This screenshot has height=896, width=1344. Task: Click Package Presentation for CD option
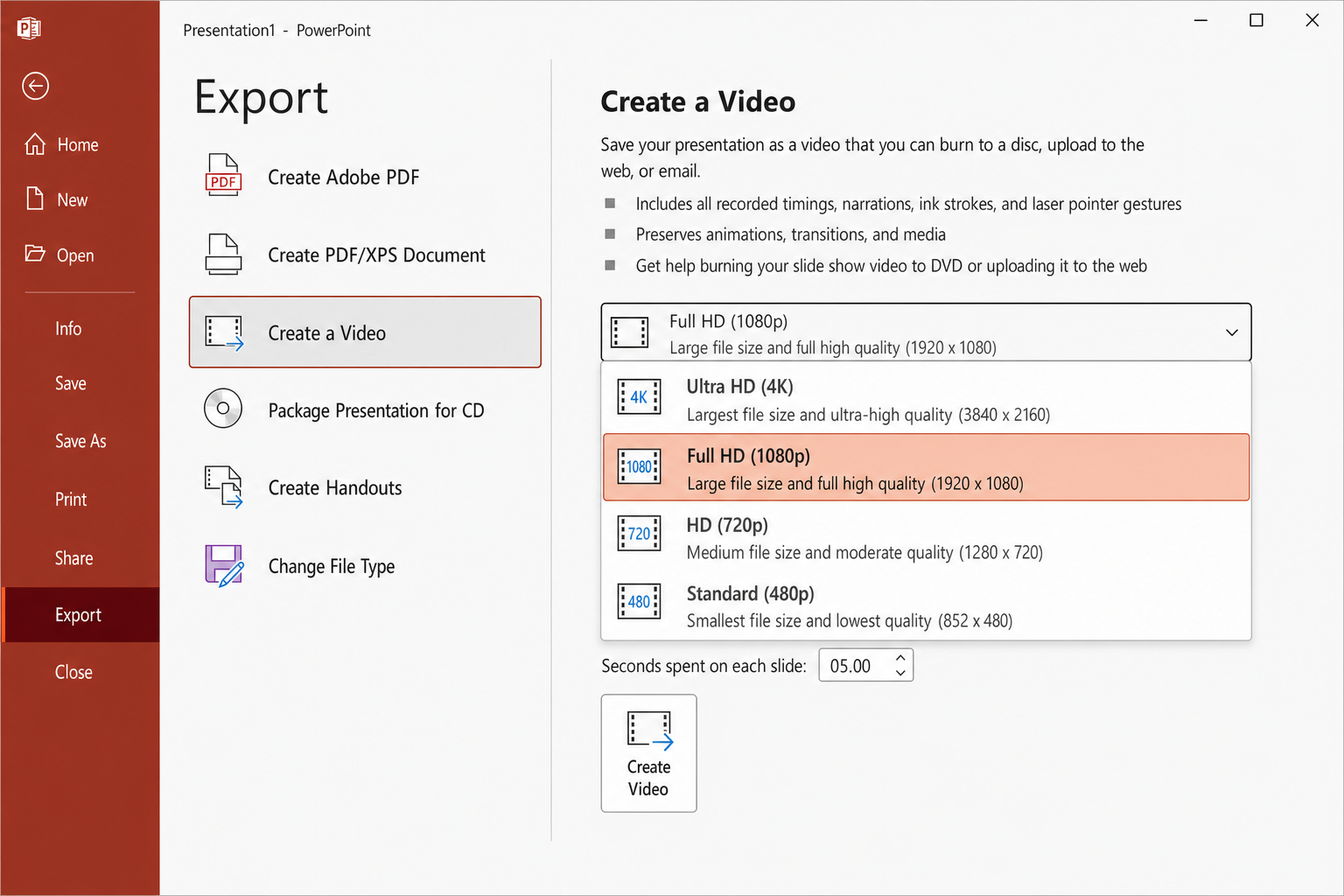click(365, 409)
